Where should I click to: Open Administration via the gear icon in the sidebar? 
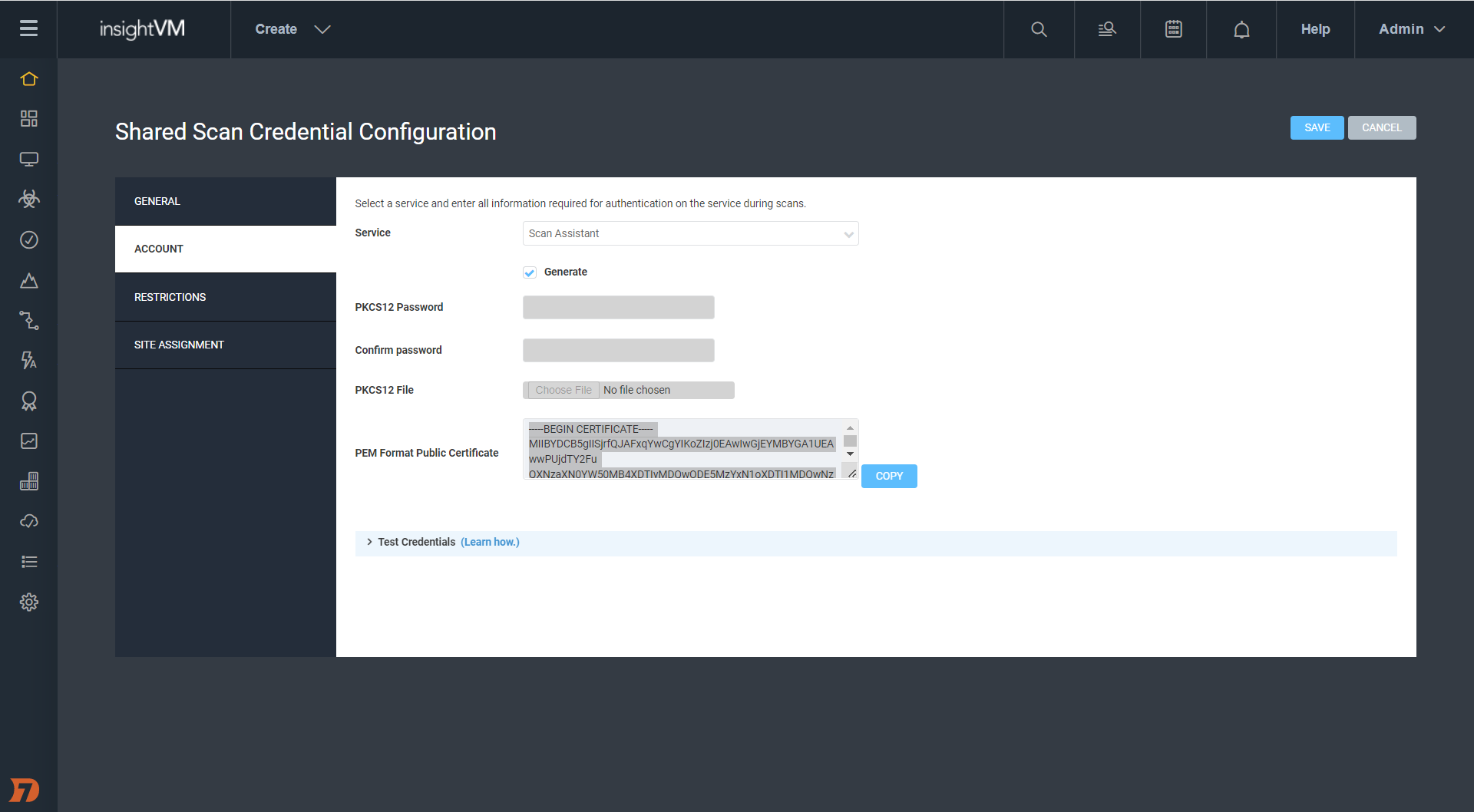click(x=28, y=602)
